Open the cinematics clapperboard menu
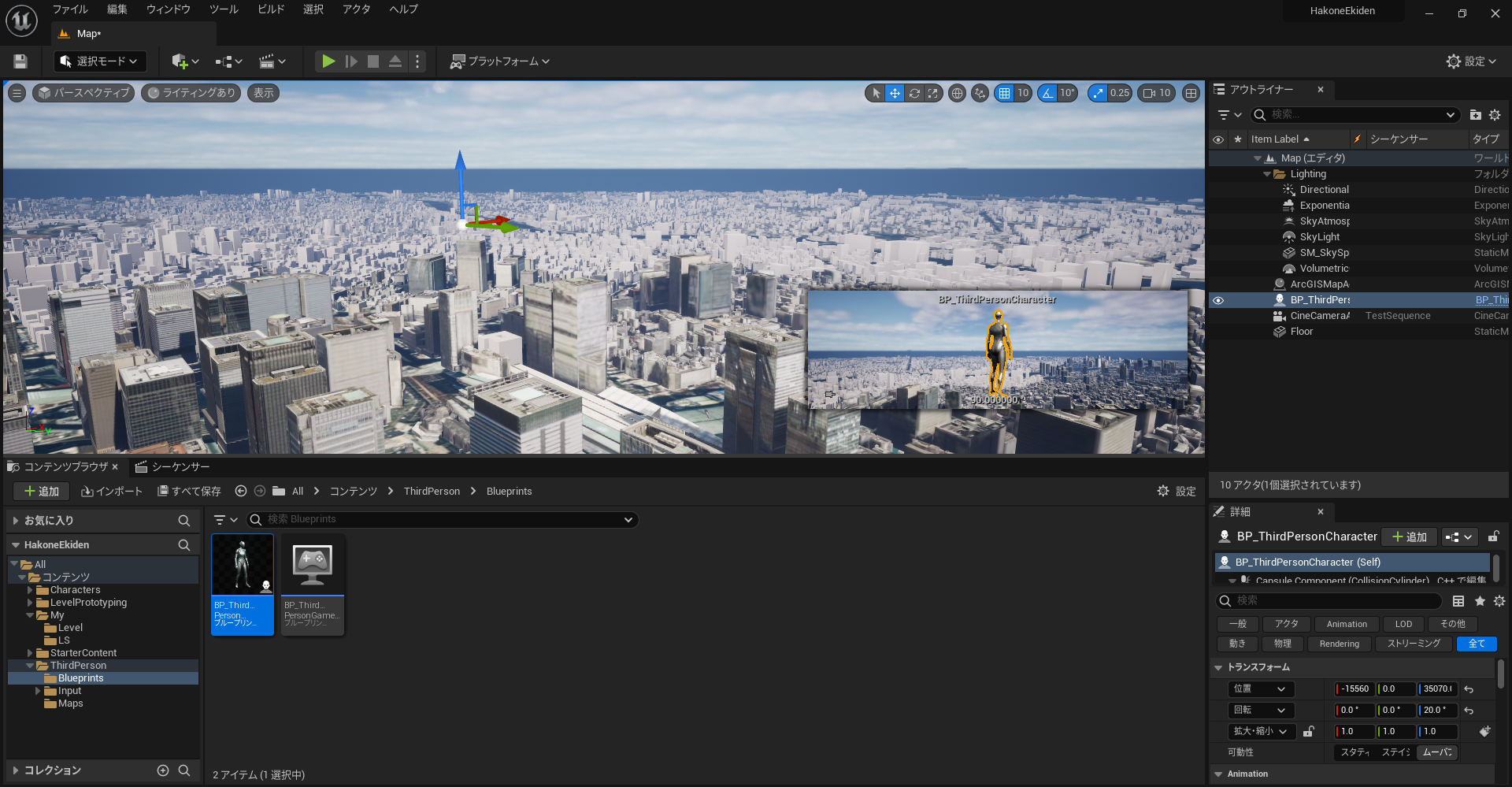1512x787 pixels. point(272,61)
